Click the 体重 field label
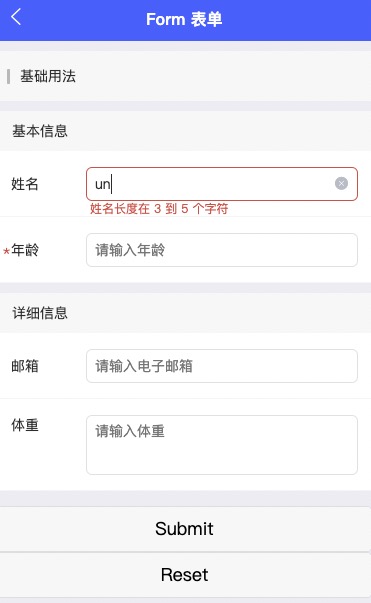 pyautogui.click(x=25, y=425)
